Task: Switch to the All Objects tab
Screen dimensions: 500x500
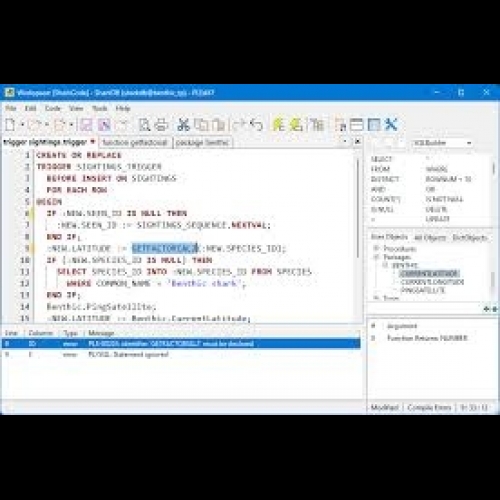Action: click(x=430, y=238)
